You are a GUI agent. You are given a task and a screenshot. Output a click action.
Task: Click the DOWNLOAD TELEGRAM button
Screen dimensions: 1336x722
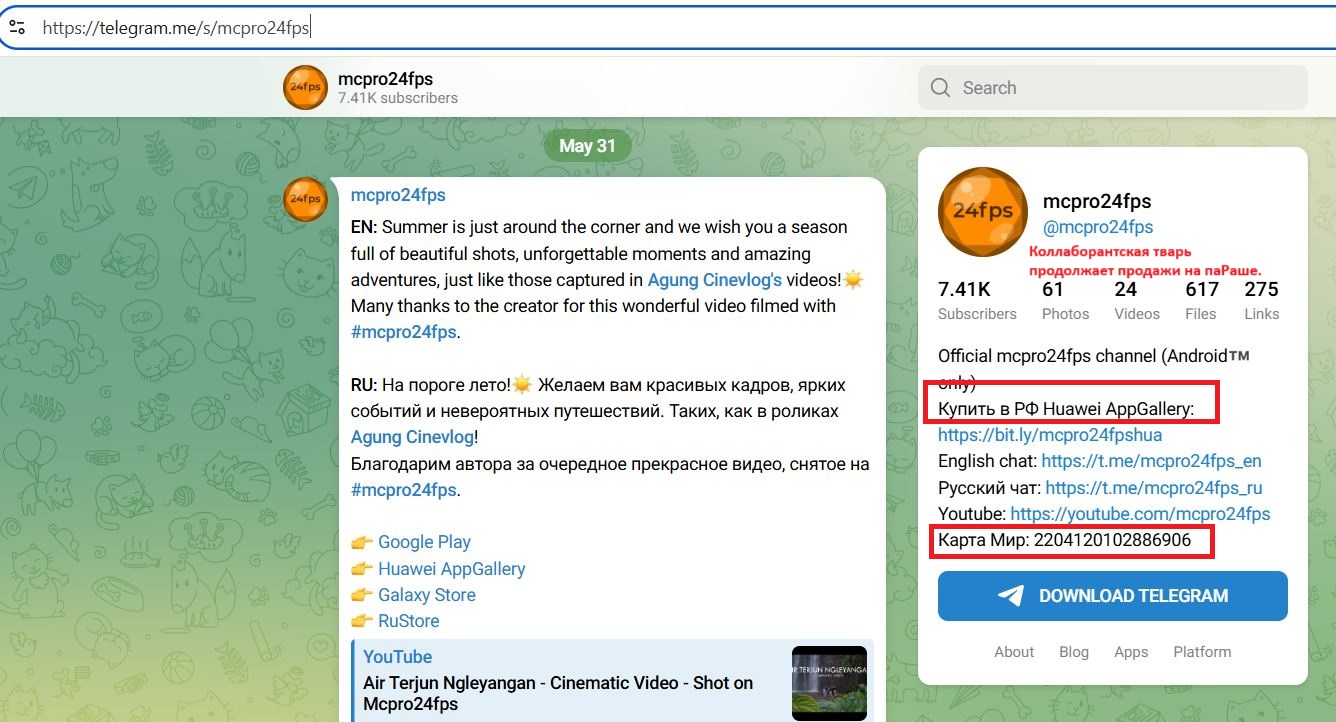(x=1113, y=596)
